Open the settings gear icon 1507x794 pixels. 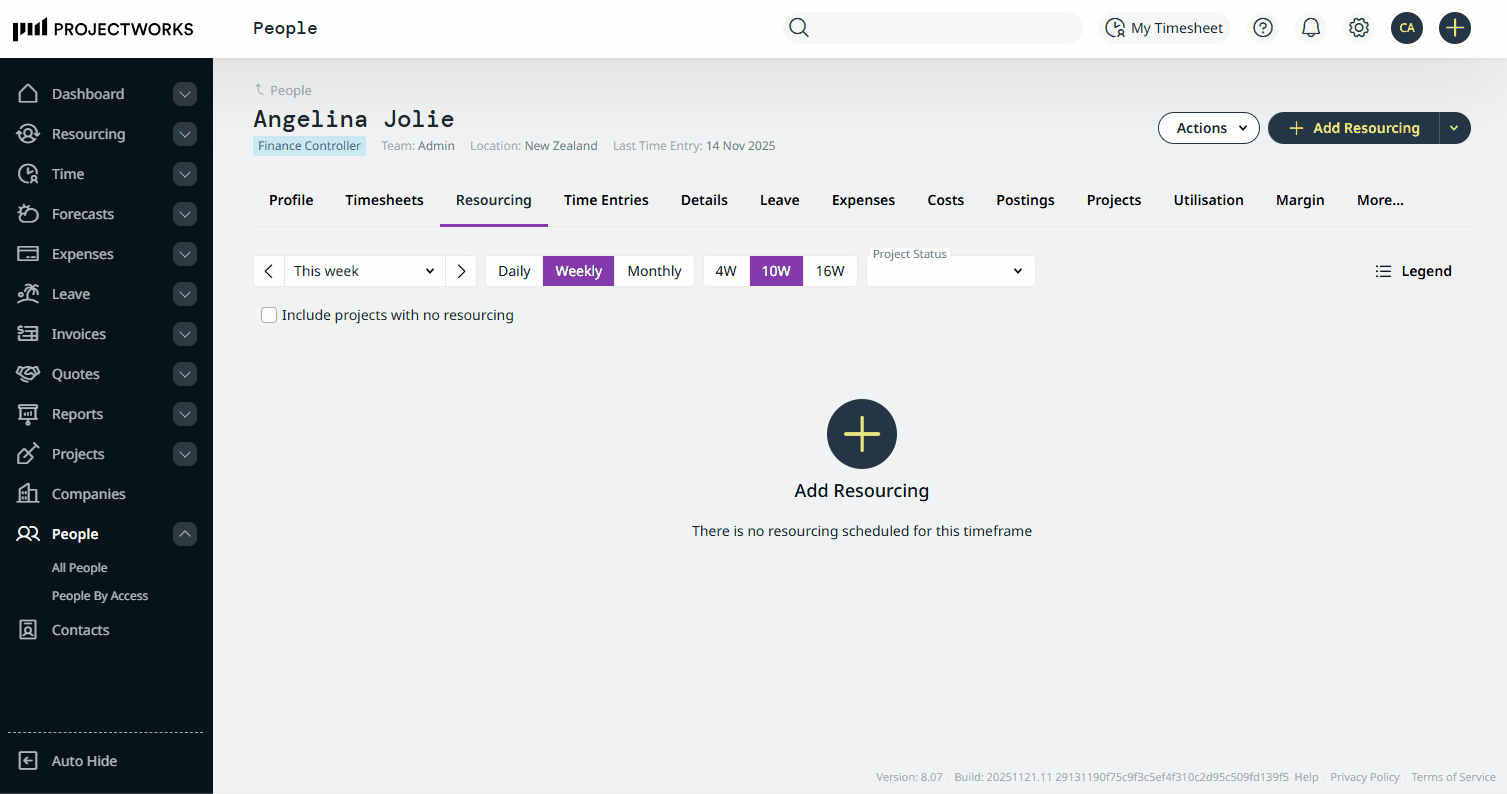pyautogui.click(x=1358, y=27)
